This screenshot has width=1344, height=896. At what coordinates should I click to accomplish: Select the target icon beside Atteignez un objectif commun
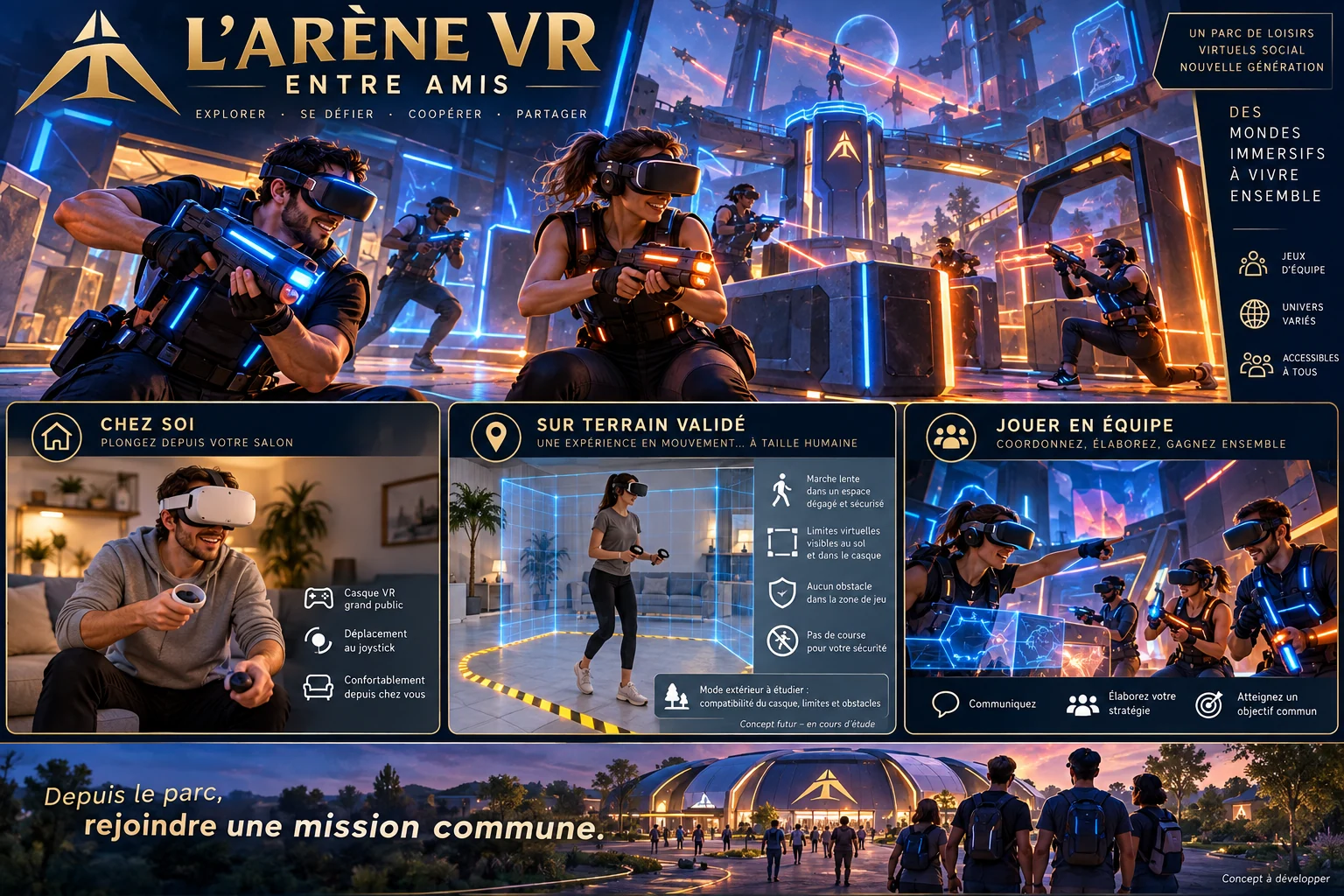pos(1209,703)
